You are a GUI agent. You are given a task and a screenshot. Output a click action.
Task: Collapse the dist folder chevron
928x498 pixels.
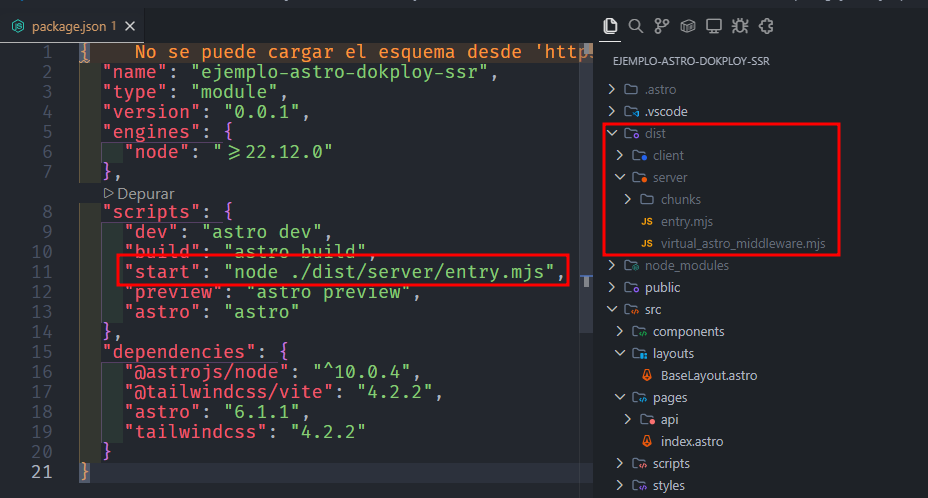tap(612, 133)
